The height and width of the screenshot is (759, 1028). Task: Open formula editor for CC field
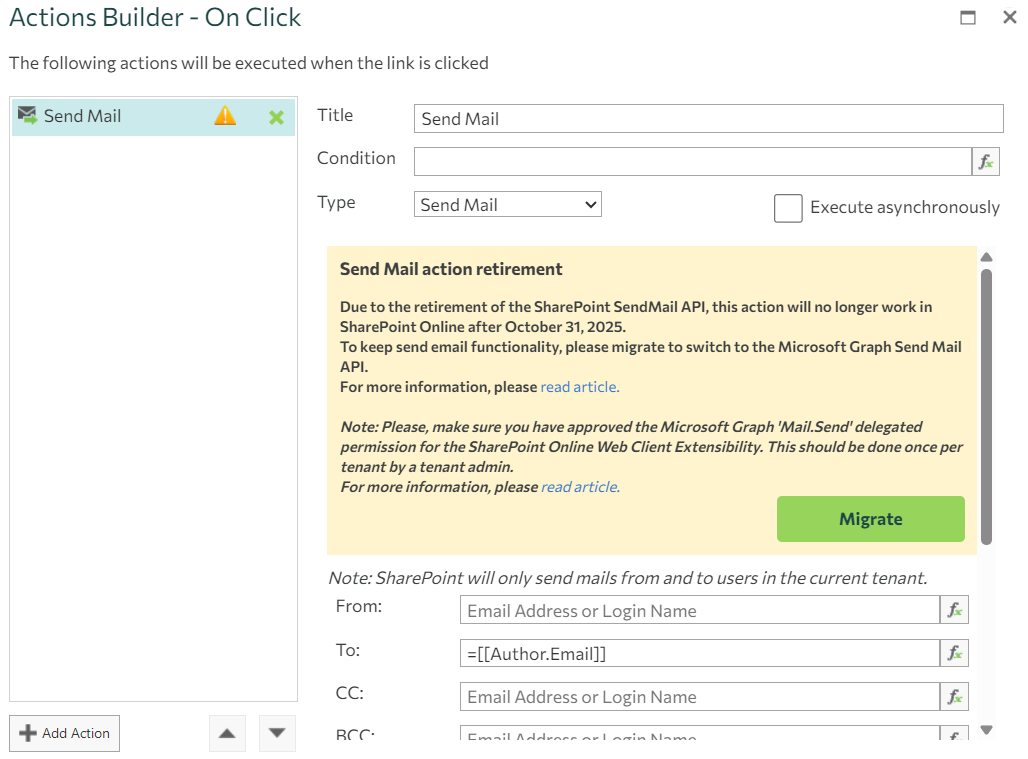954,696
